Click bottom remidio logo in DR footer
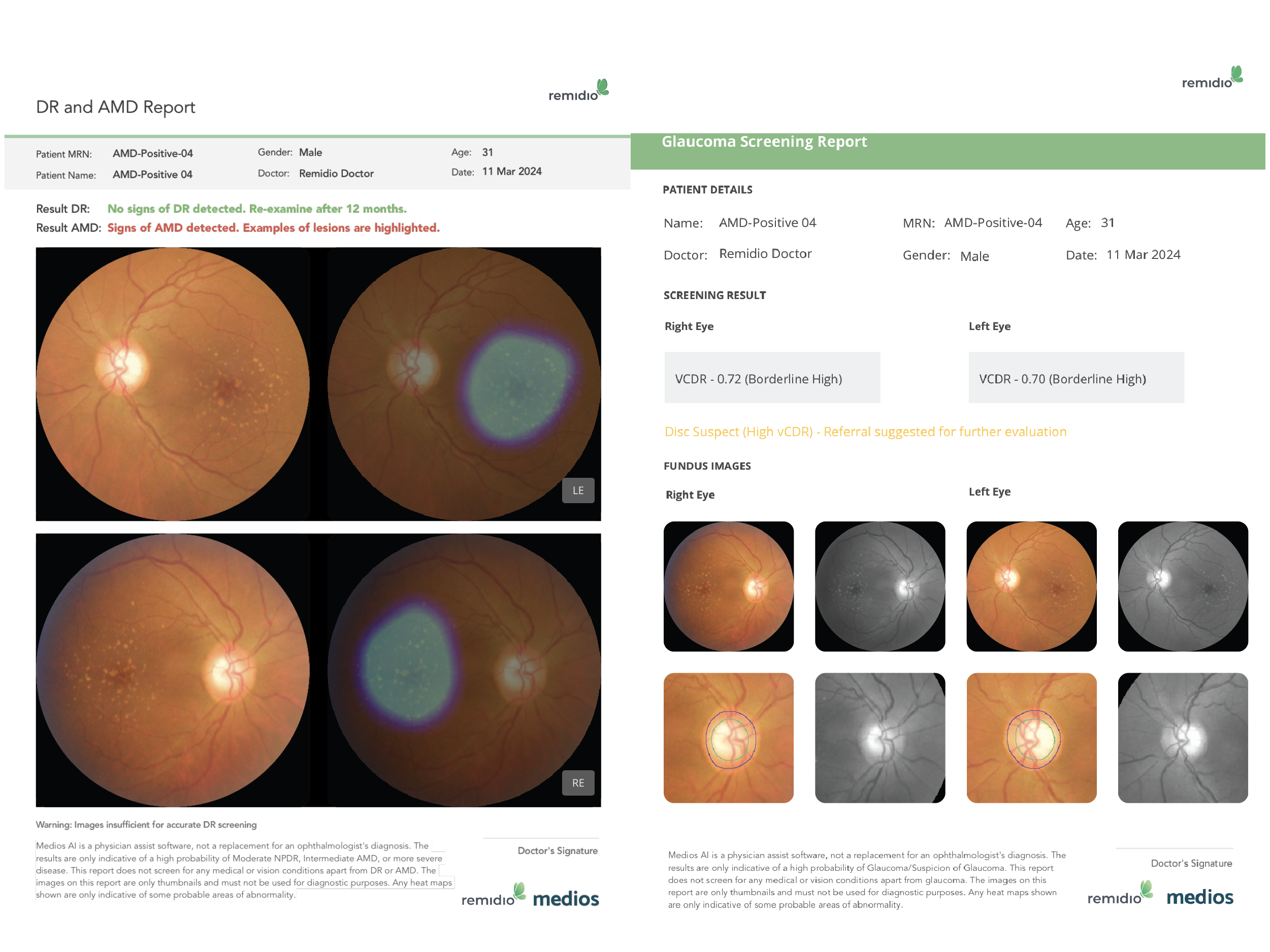Viewport: 1270px width, 952px height. click(493, 896)
